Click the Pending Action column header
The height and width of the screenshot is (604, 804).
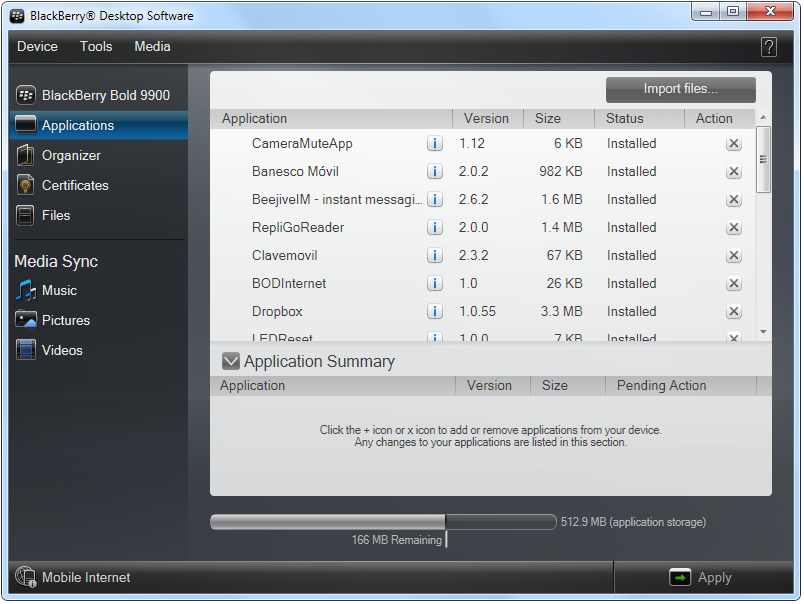681,386
